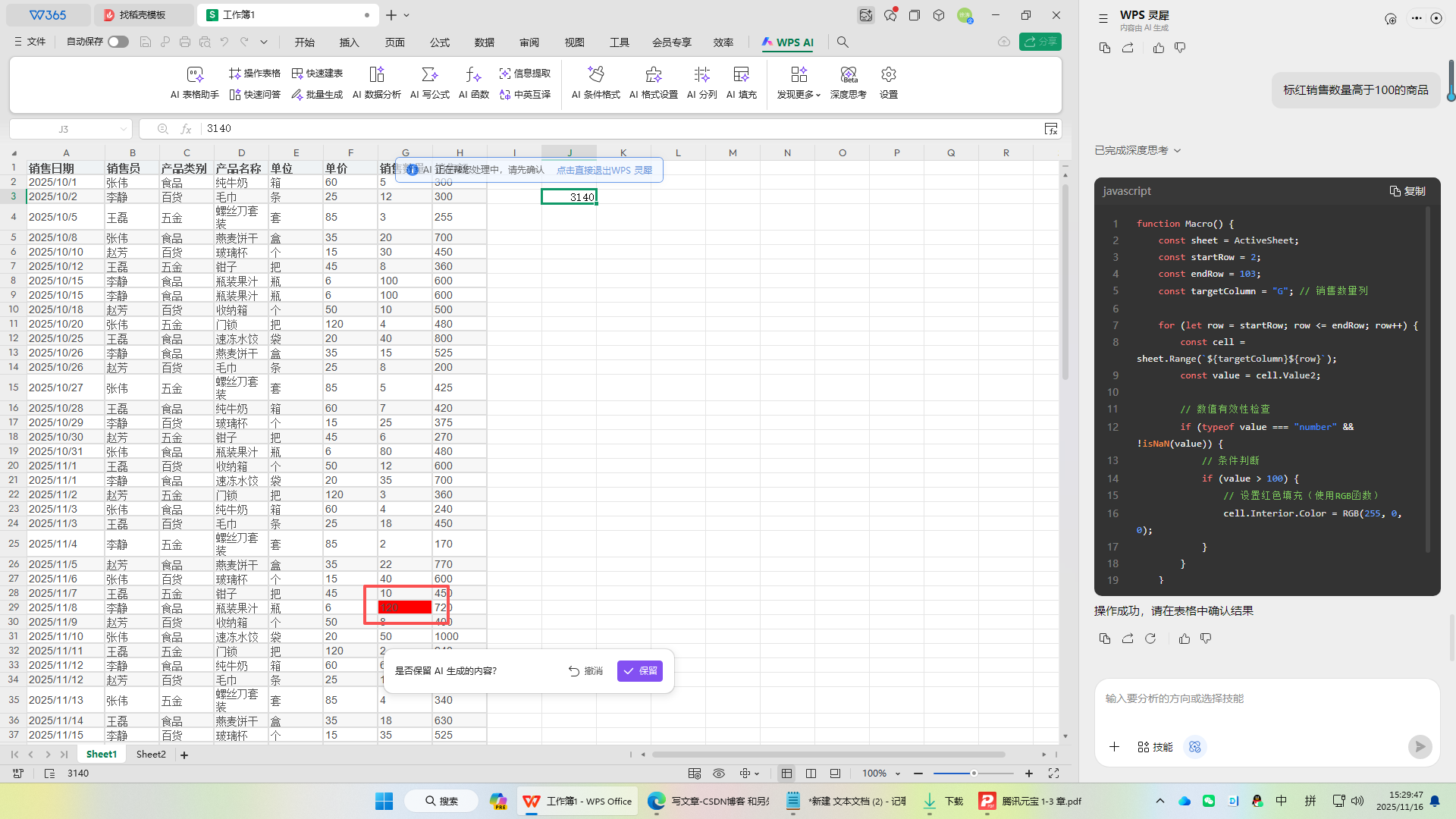
Task: Toggle the deep thinking chip in input box
Action: pyautogui.click(x=1195, y=747)
